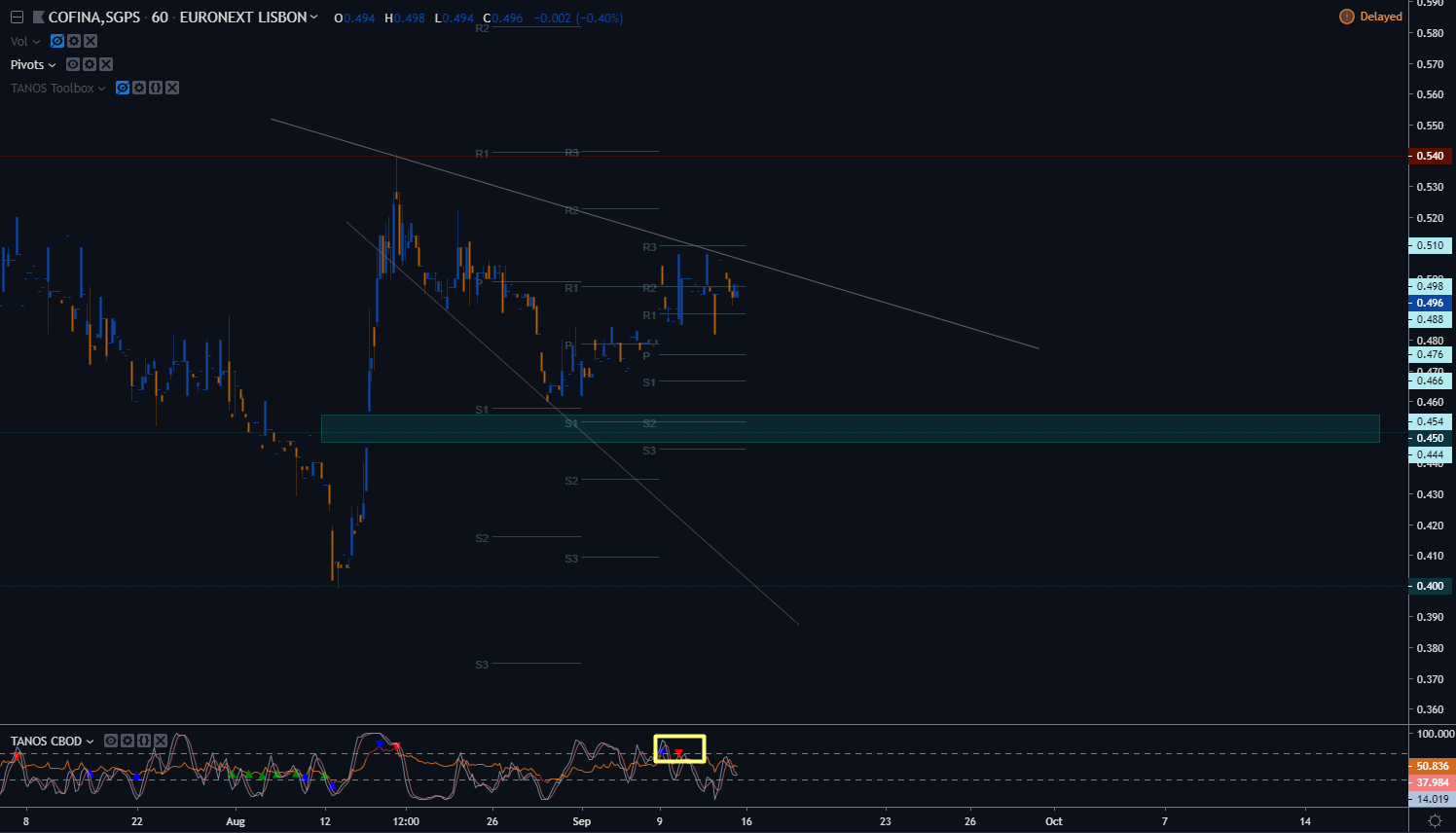Toggle visibility of TANOS CBOD

click(111, 741)
